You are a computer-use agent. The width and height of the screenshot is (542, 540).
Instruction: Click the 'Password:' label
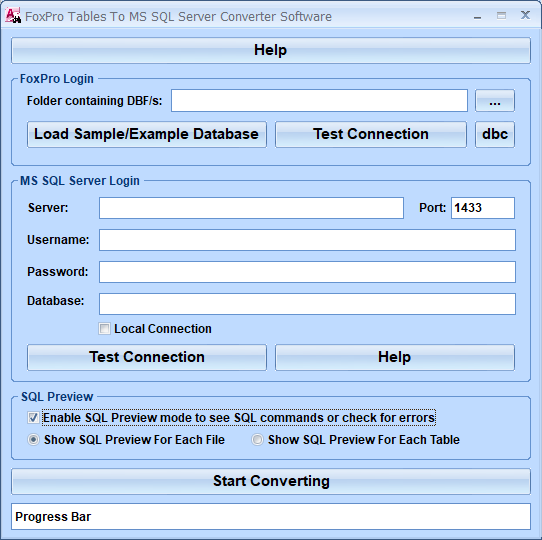58,272
